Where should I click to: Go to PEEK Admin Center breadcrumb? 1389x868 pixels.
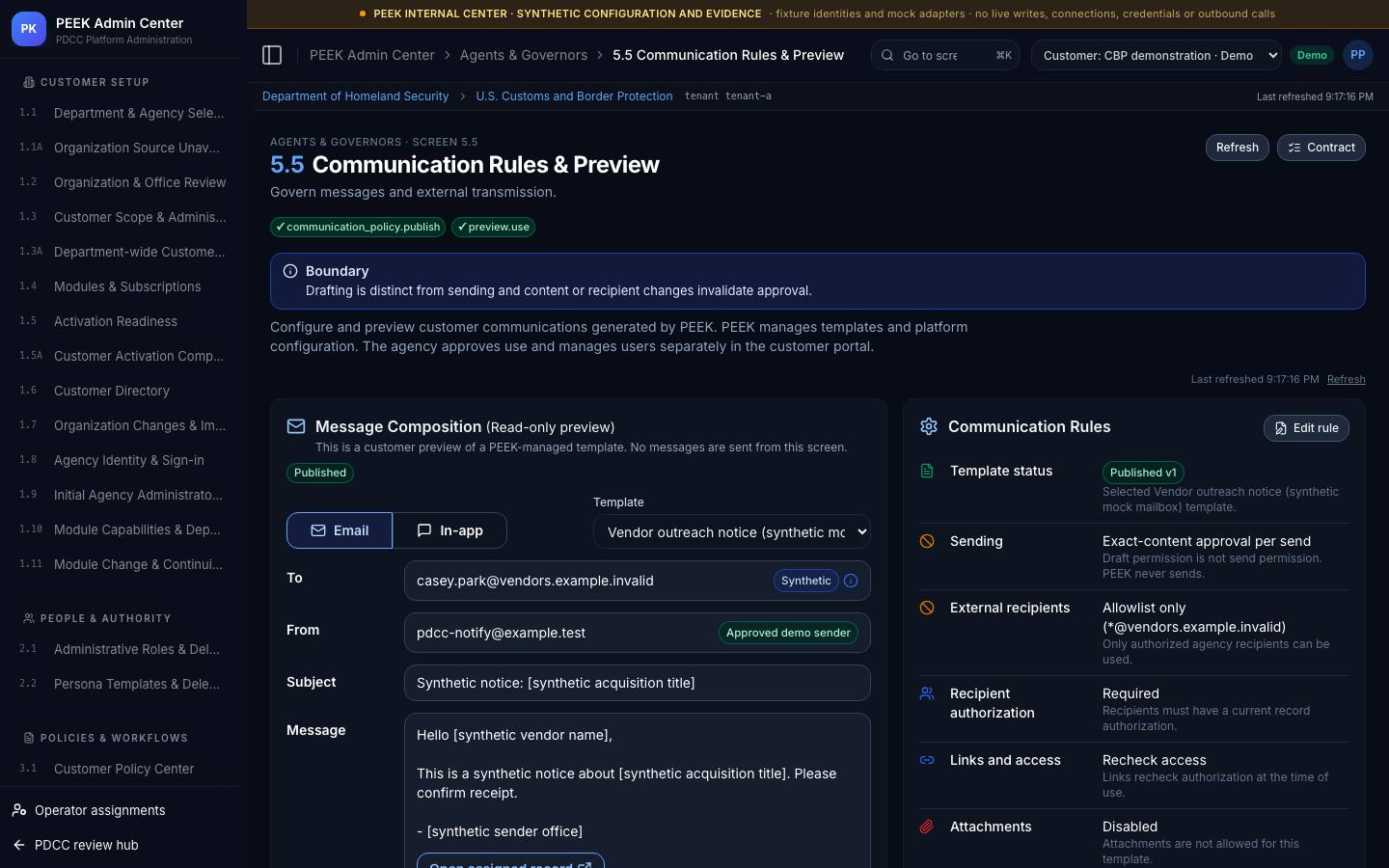(x=372, y=55)
